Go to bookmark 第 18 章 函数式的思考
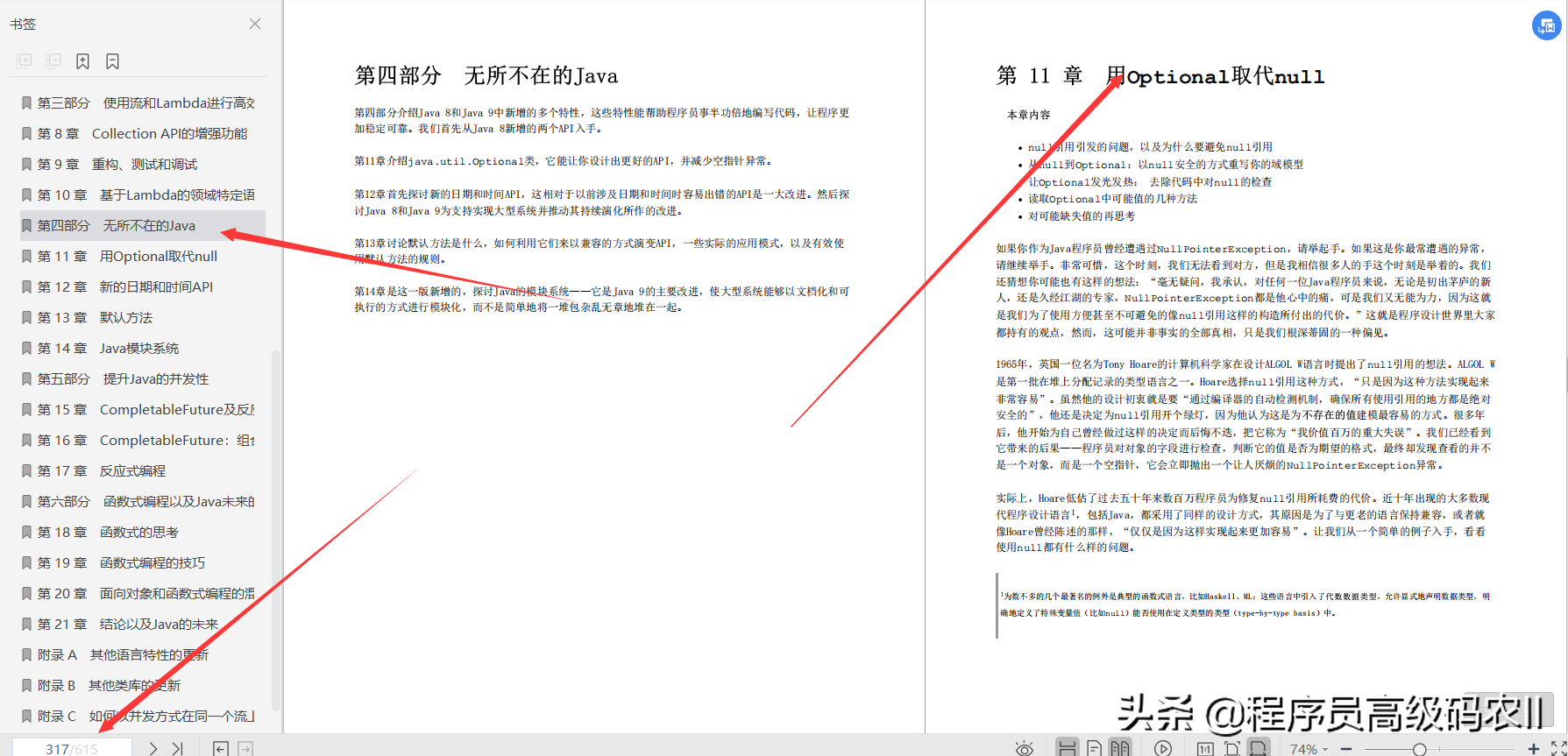 click(142, 532)
